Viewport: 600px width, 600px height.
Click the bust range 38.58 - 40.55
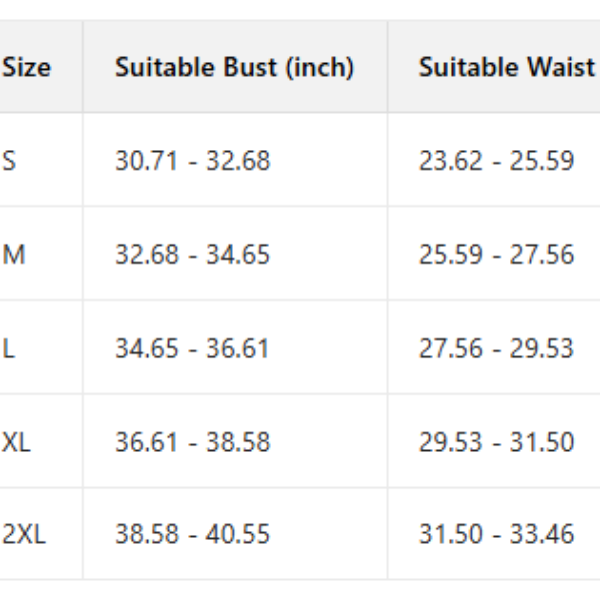pyautogui.click(x=192, y=534)
